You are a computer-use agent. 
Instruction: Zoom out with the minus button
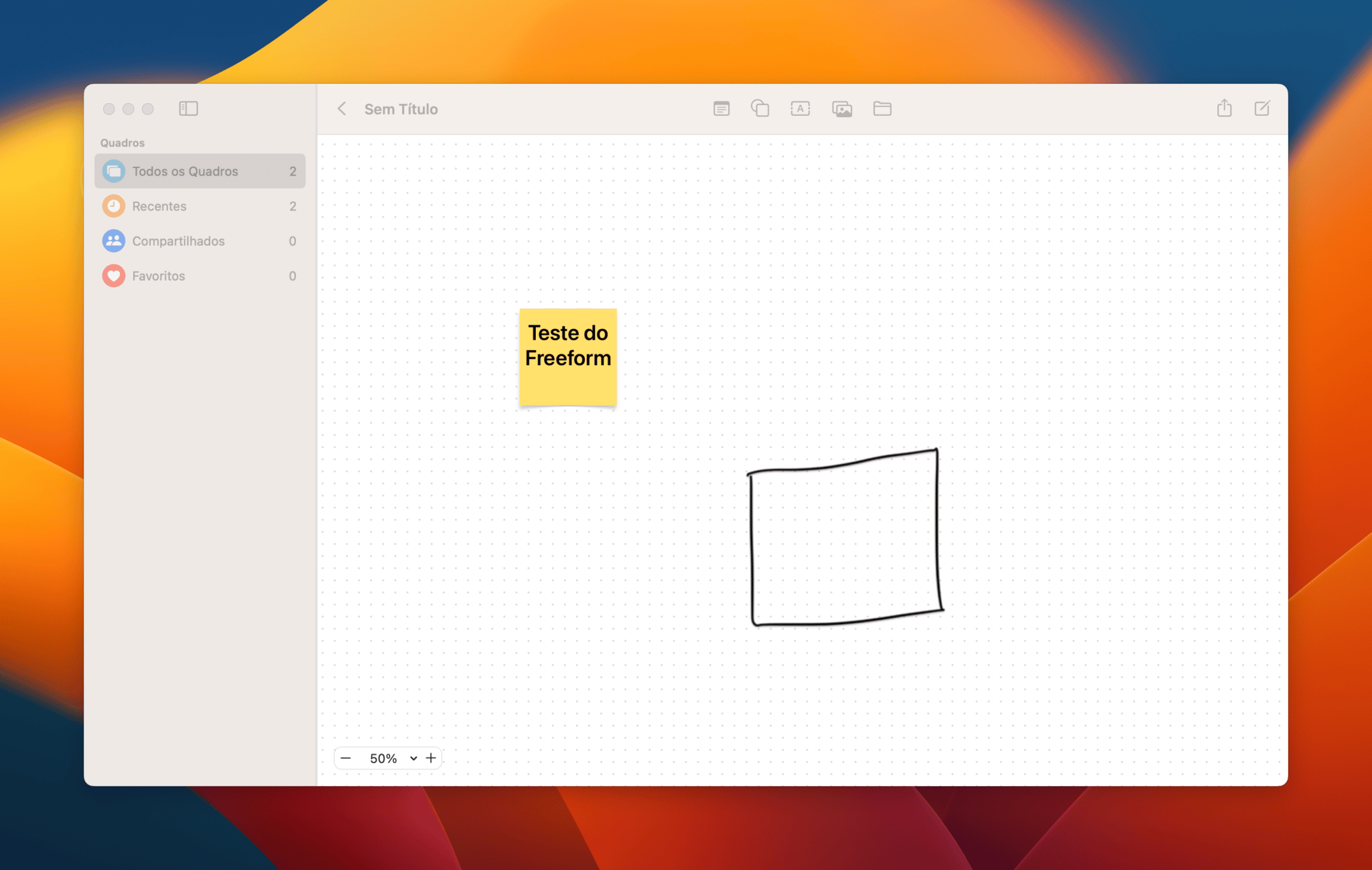coord(346,758)
